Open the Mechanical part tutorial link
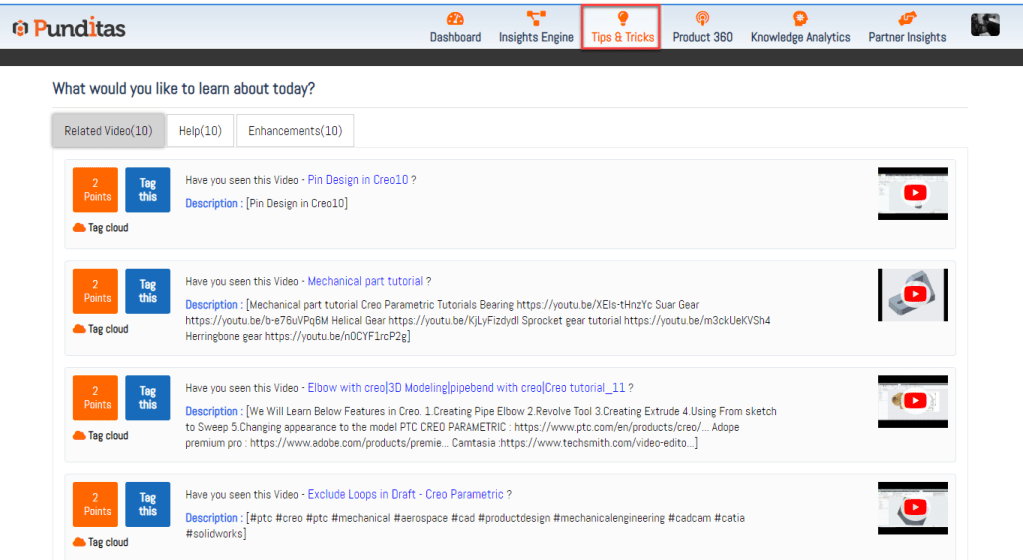 pyautogui.click(x=365, y=282)
